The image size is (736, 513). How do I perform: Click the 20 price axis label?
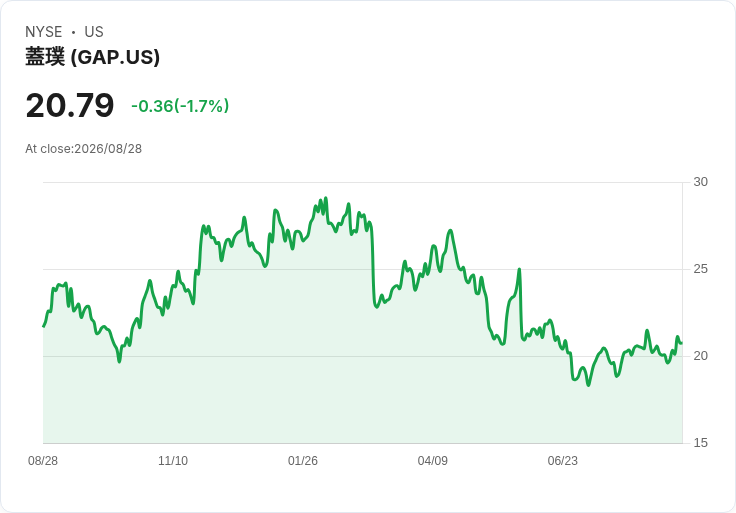pos(700,356)
